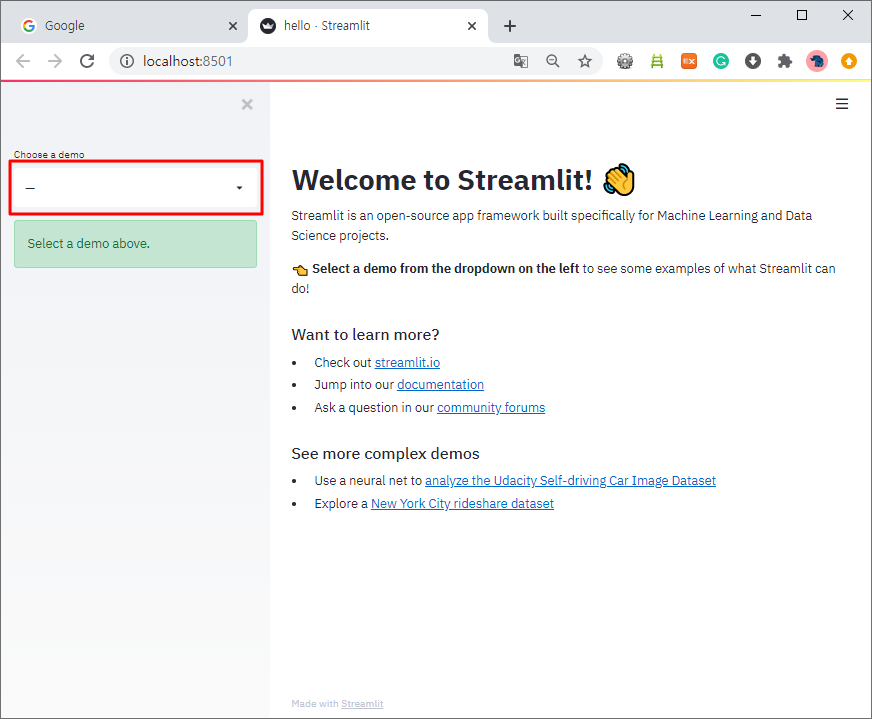This screenshot has height=719, width=872.
Task: Click the See more complex demos heading
Action: tap(385, 454)
